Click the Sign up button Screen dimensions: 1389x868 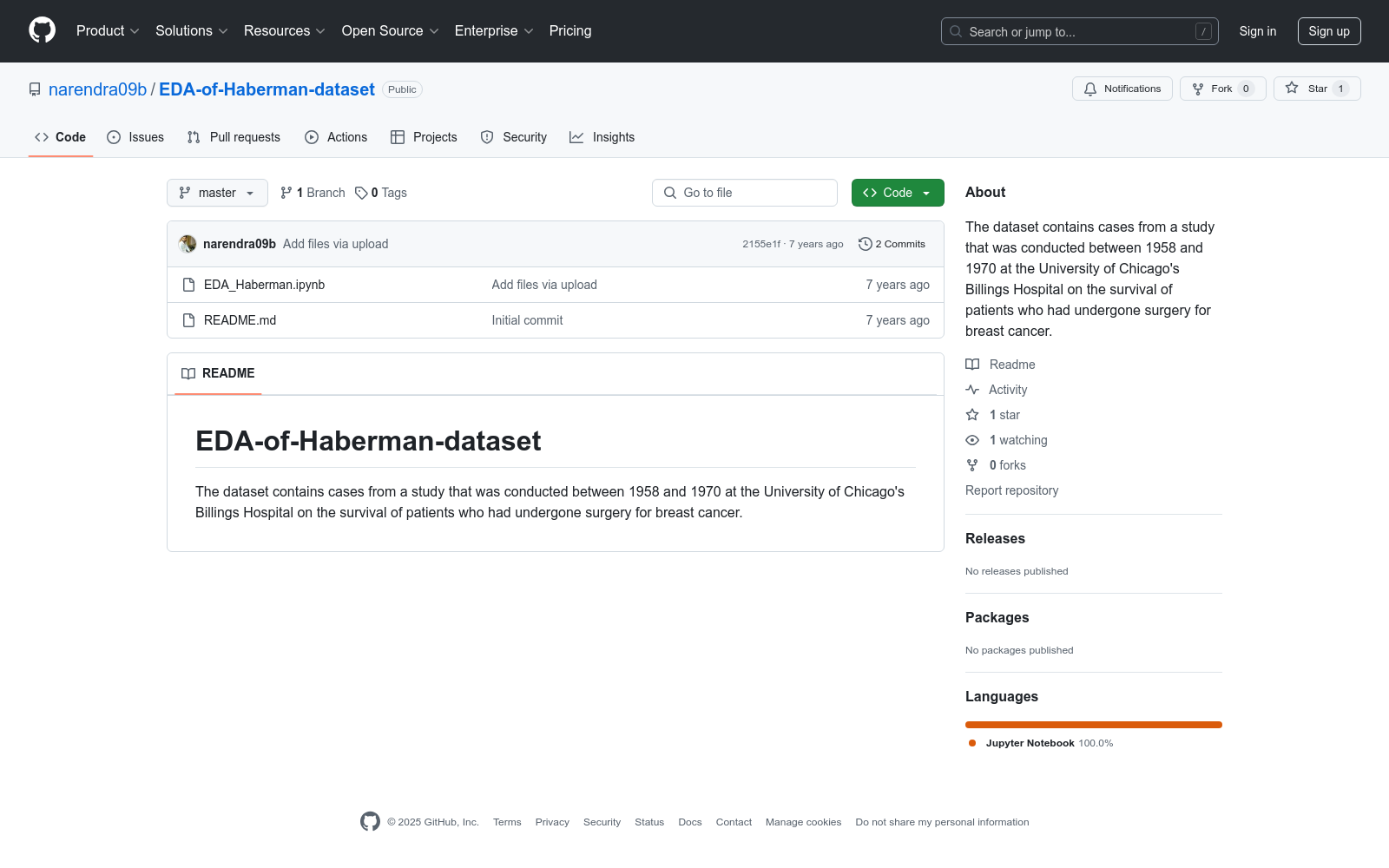pyautogui.click(x=1329, y=31)
